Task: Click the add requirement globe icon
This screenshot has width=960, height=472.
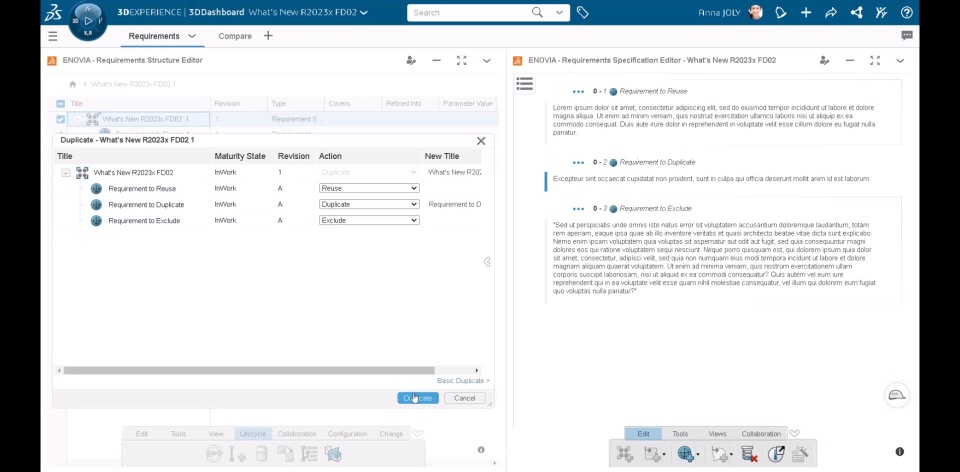Action: (x=685, y=454)
